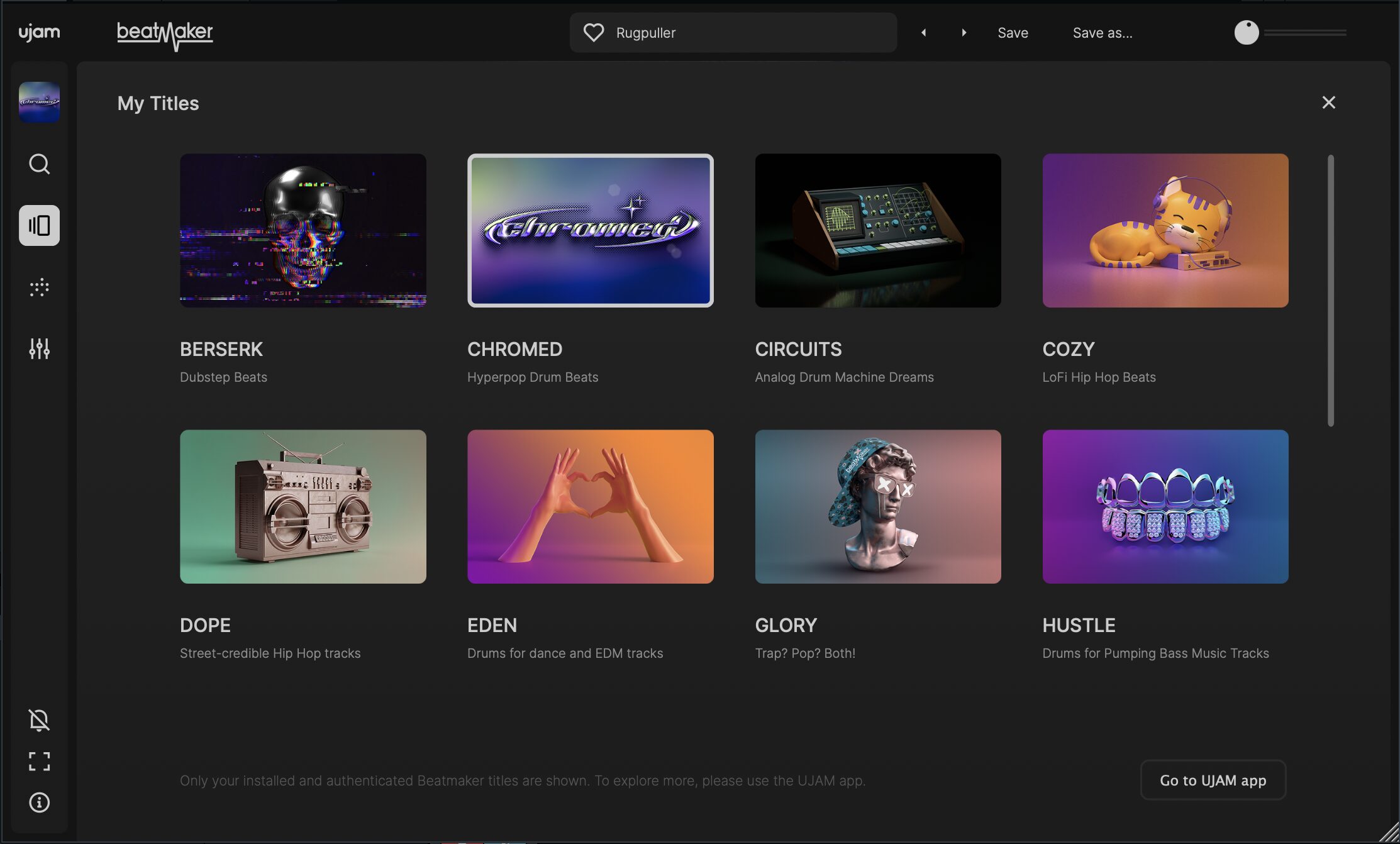This screenshot has height=844, width=1400.
Task: Click the Go to UJAM app button
Action: coord(1213,780)
